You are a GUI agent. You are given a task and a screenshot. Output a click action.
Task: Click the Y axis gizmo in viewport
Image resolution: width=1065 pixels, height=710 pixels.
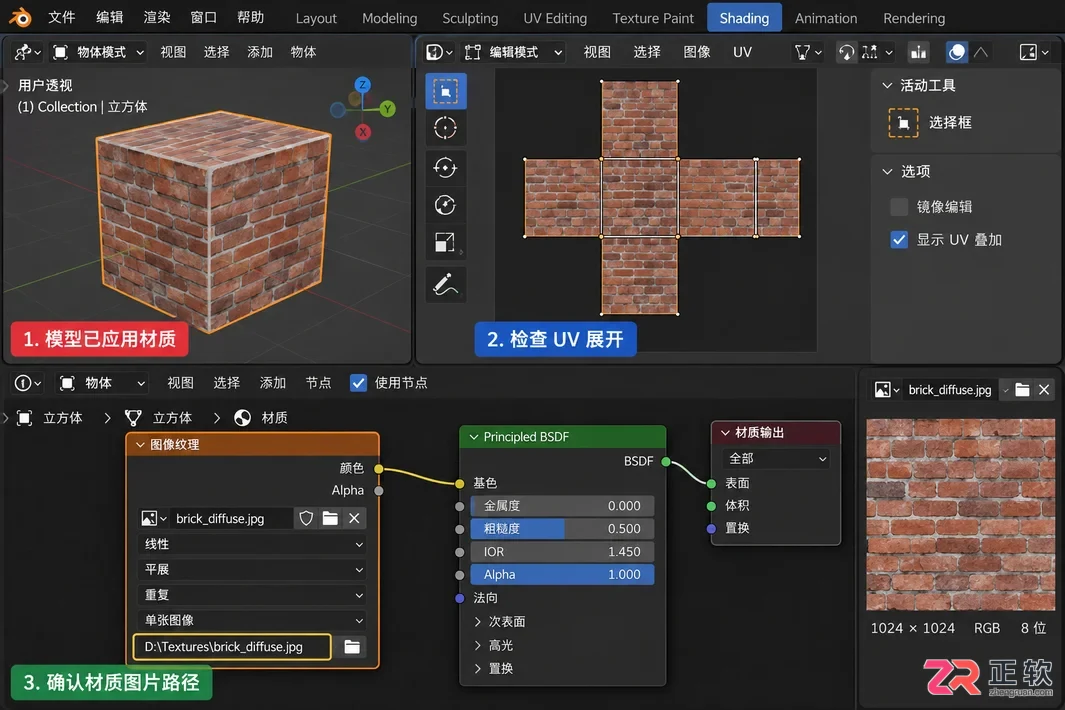[x=387, y=109]
